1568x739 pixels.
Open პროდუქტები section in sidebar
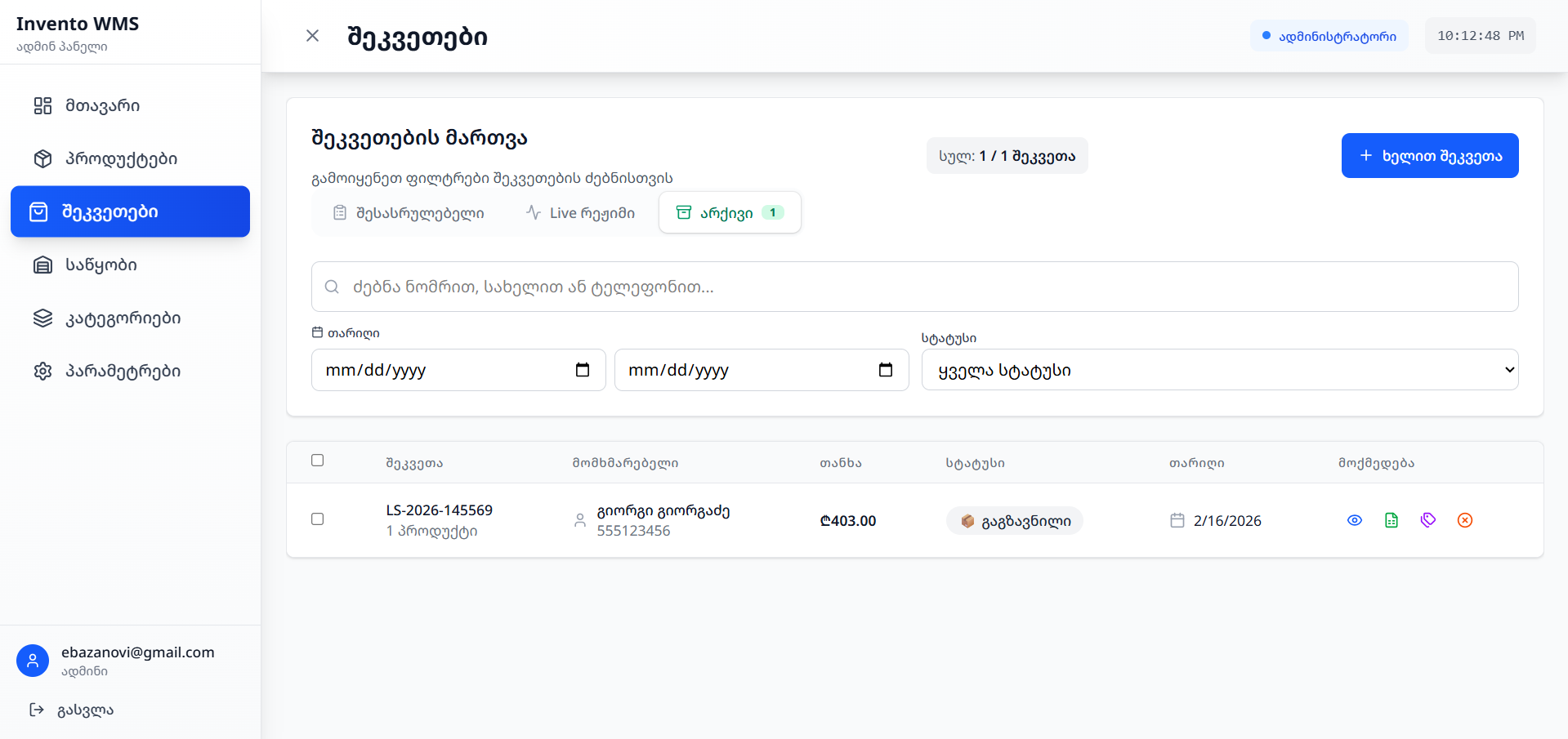click(130, 158)
